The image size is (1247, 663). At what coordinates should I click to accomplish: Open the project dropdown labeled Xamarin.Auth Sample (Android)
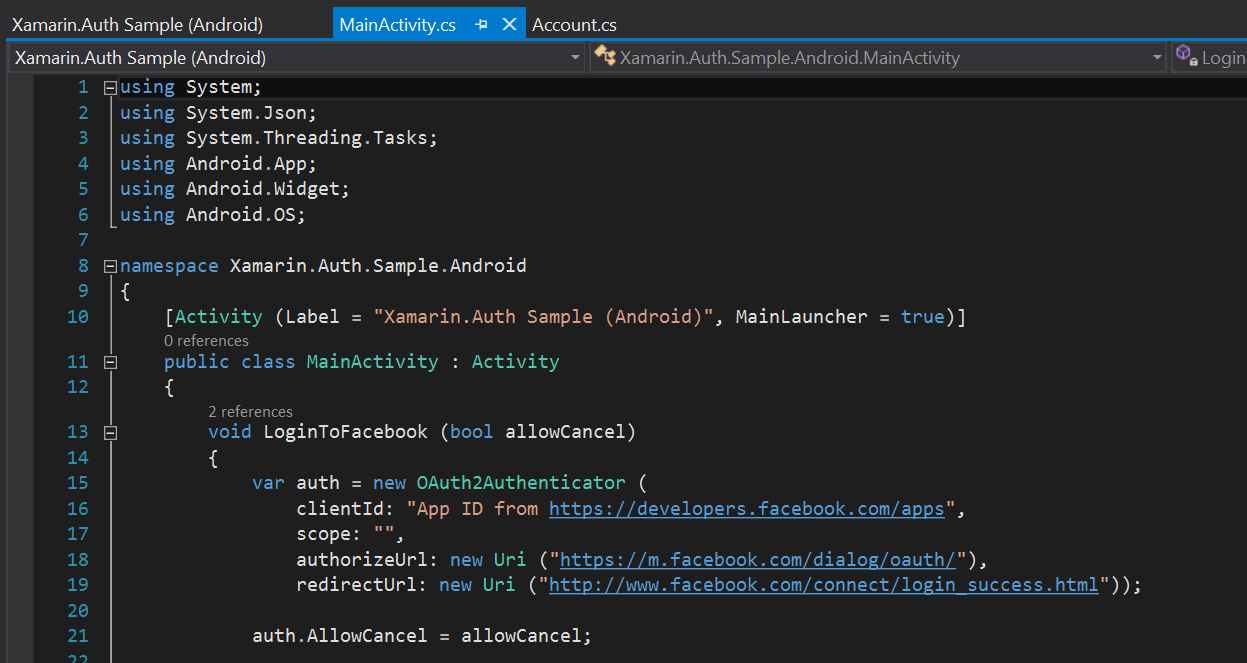(576, 57)
